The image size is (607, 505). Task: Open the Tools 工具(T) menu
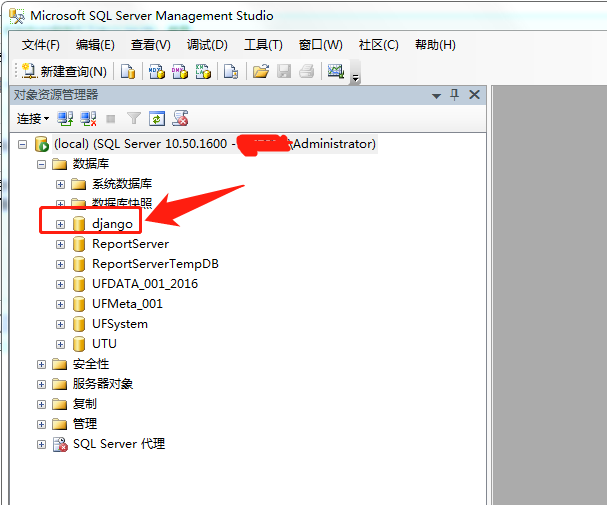coord(263,45)
